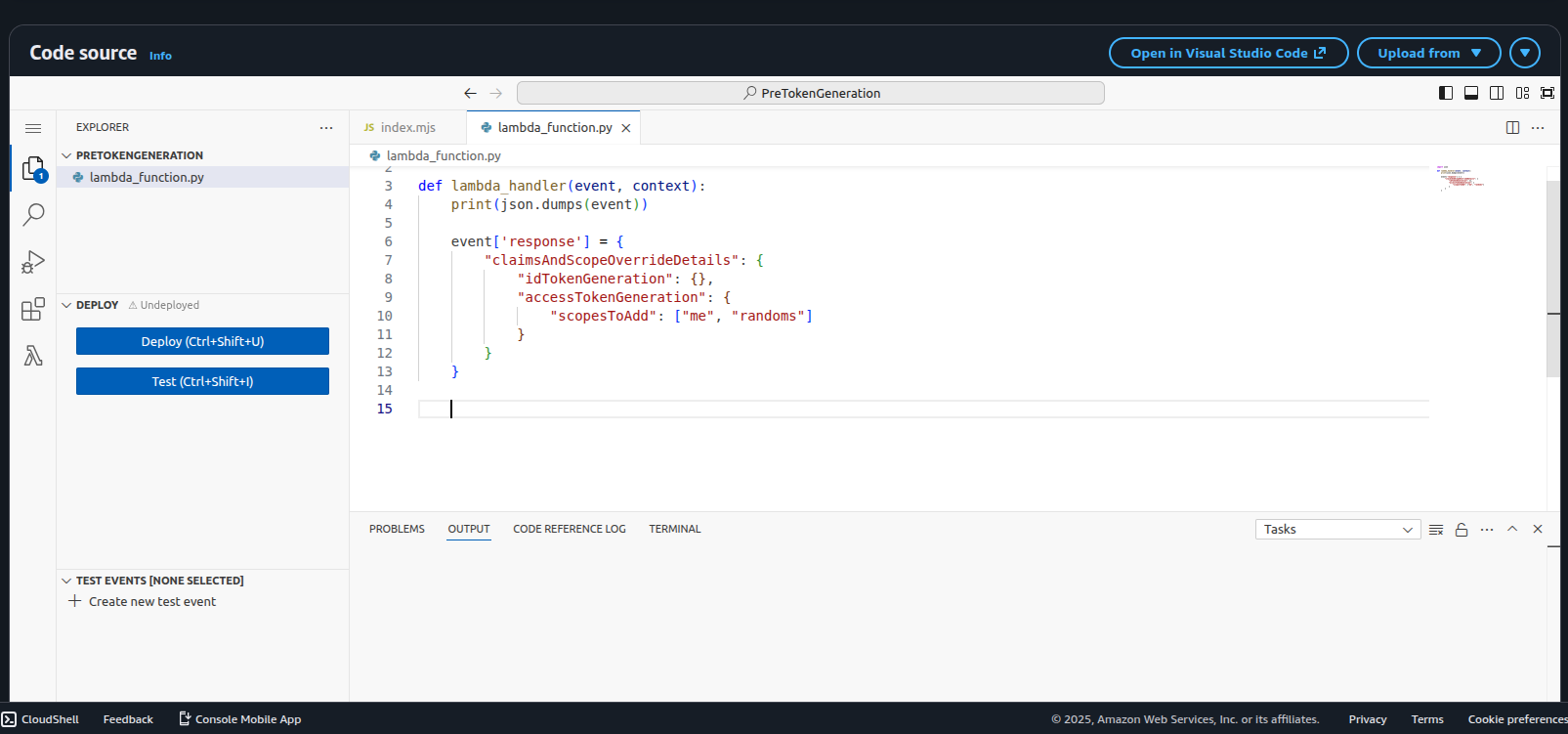Open the Extensions view icon
The width and height of the screenshot is (1568, 734).
pyautogui.click(x=33, y=309)
